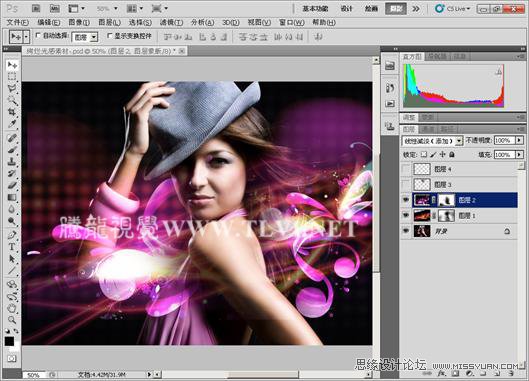Screen dimensions: 529x381
Task: Select the Line shape tool
Action: coord(12,271)
